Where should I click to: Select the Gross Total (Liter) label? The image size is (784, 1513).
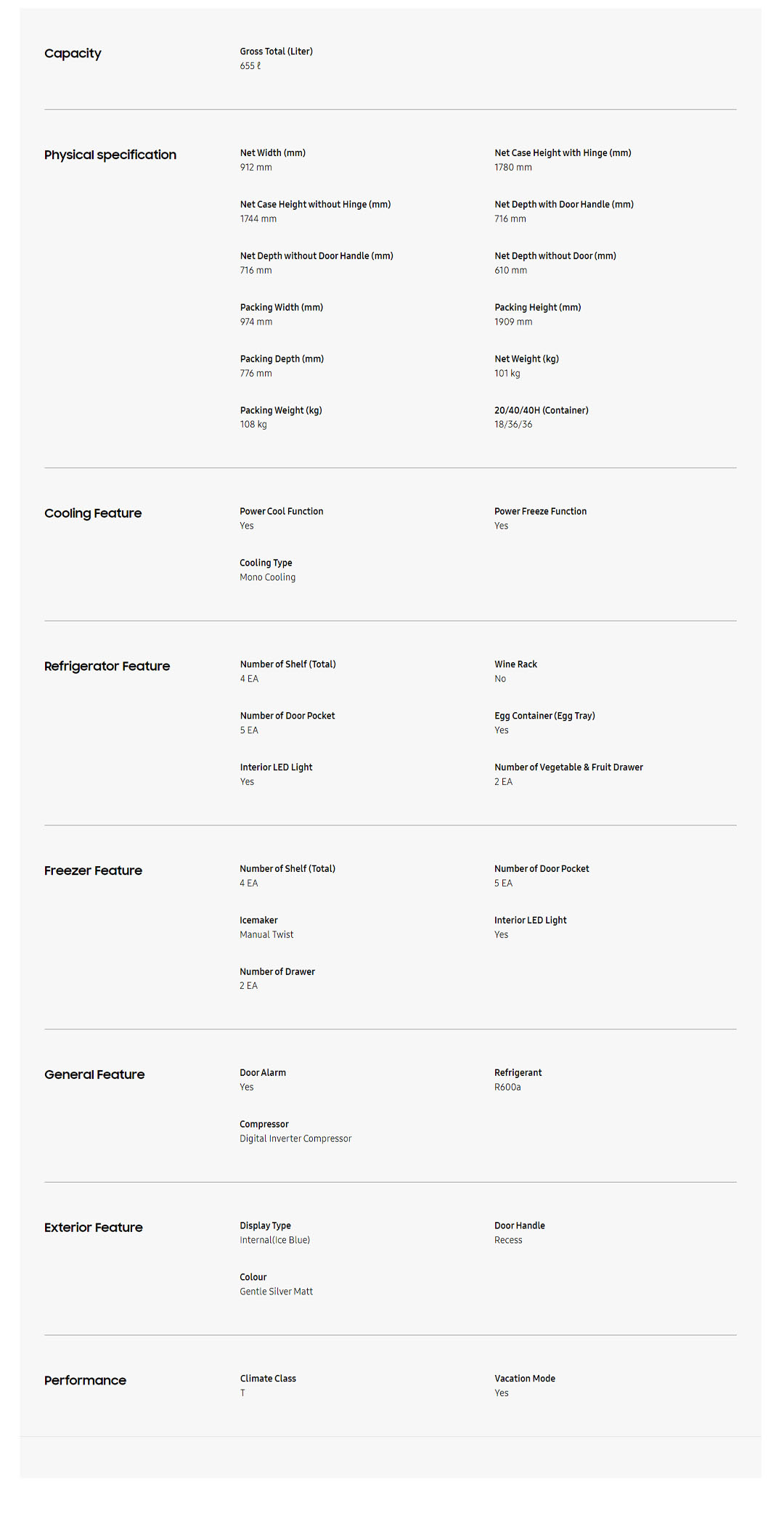[x=276, y=52]
